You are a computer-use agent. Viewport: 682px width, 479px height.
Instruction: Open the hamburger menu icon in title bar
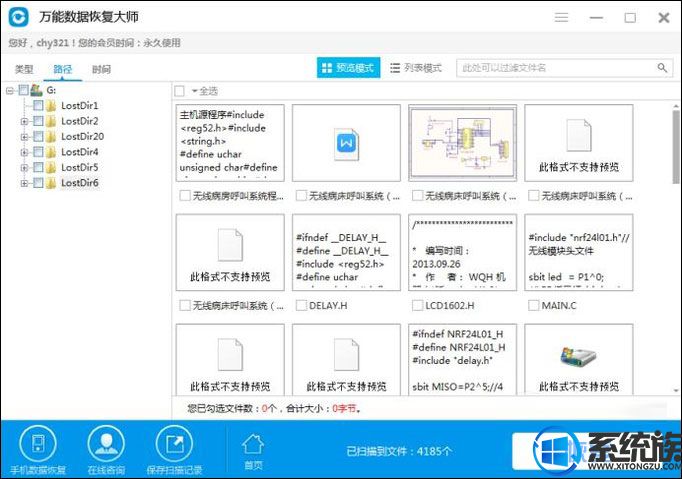561,17
